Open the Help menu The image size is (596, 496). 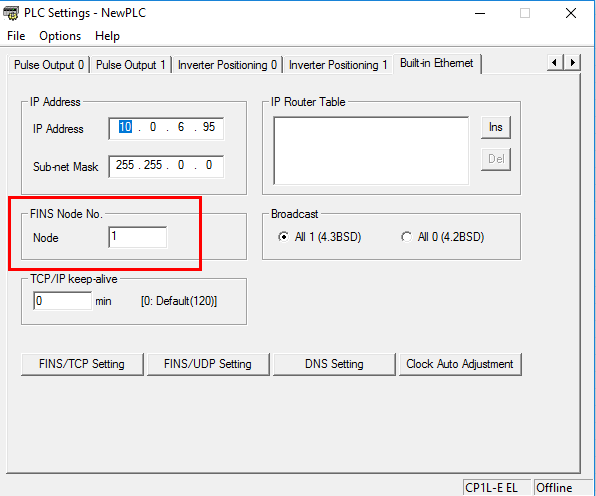107,36
